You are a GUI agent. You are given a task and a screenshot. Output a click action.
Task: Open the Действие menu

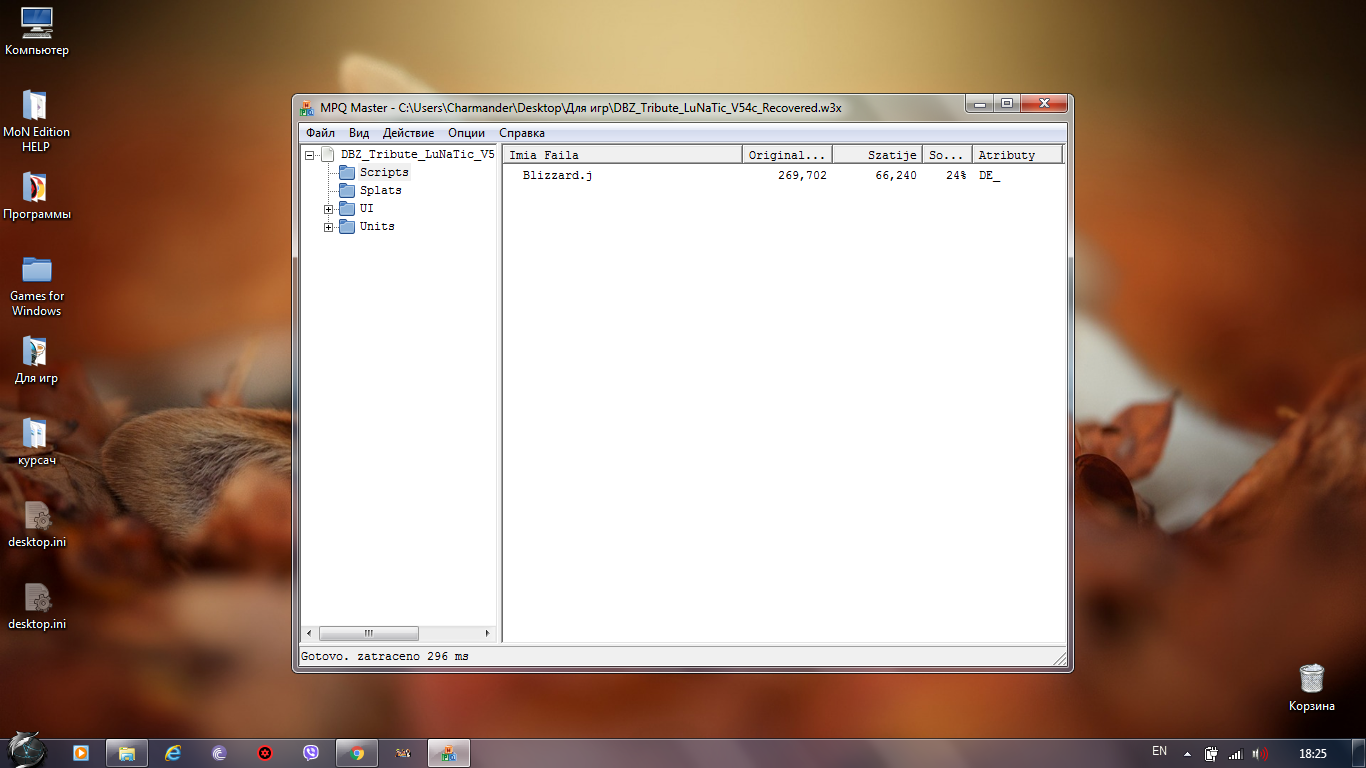point(408,133)
